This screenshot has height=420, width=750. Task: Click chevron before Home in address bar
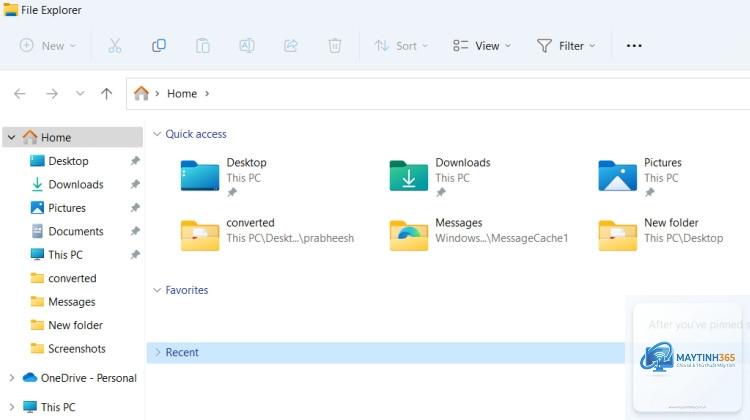pyautogui.click(x=157, y=94)
